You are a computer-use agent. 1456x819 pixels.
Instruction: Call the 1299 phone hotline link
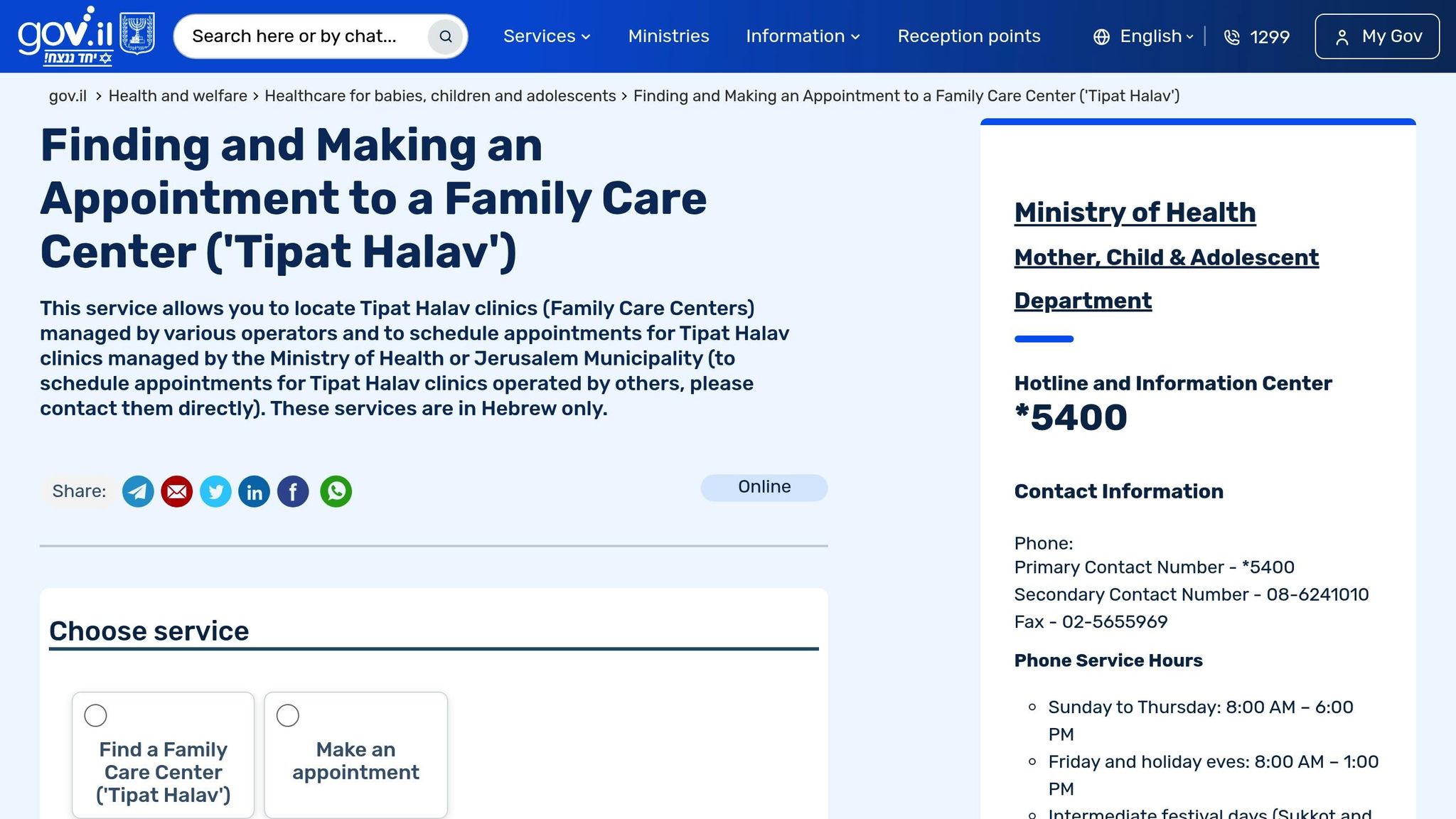(1257, 37)
